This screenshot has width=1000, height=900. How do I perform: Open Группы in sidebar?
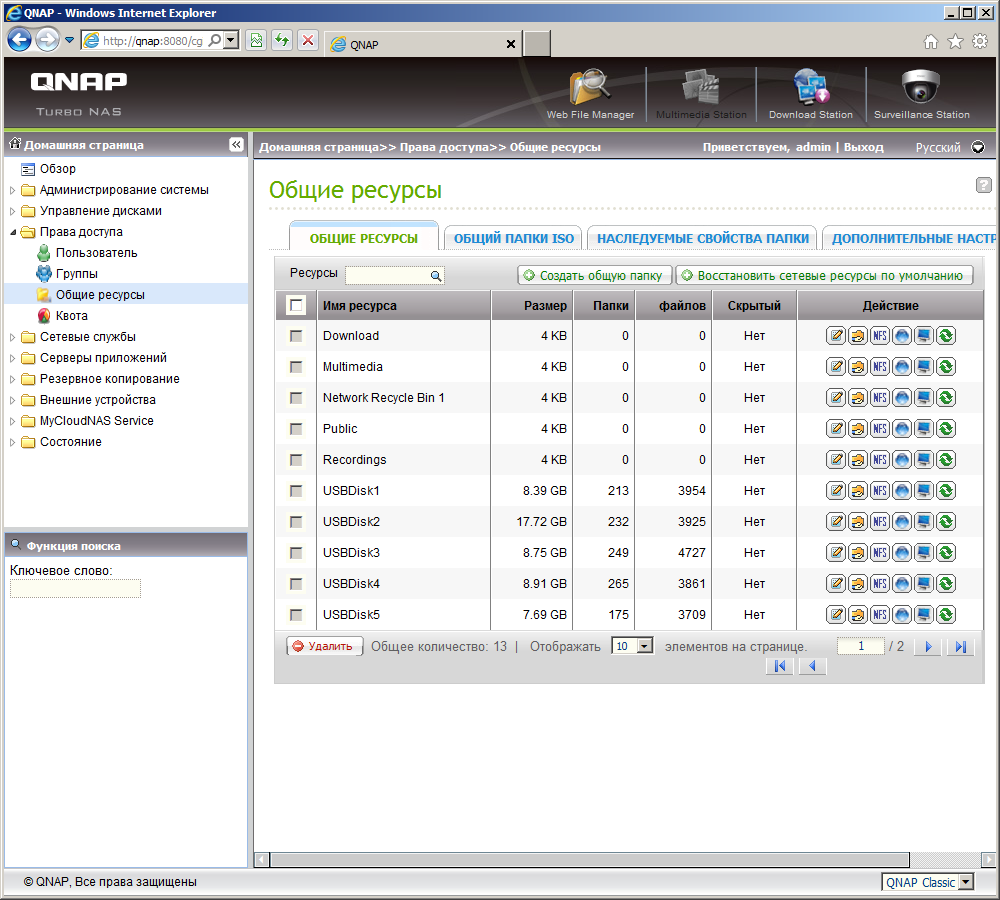point(77,274)
